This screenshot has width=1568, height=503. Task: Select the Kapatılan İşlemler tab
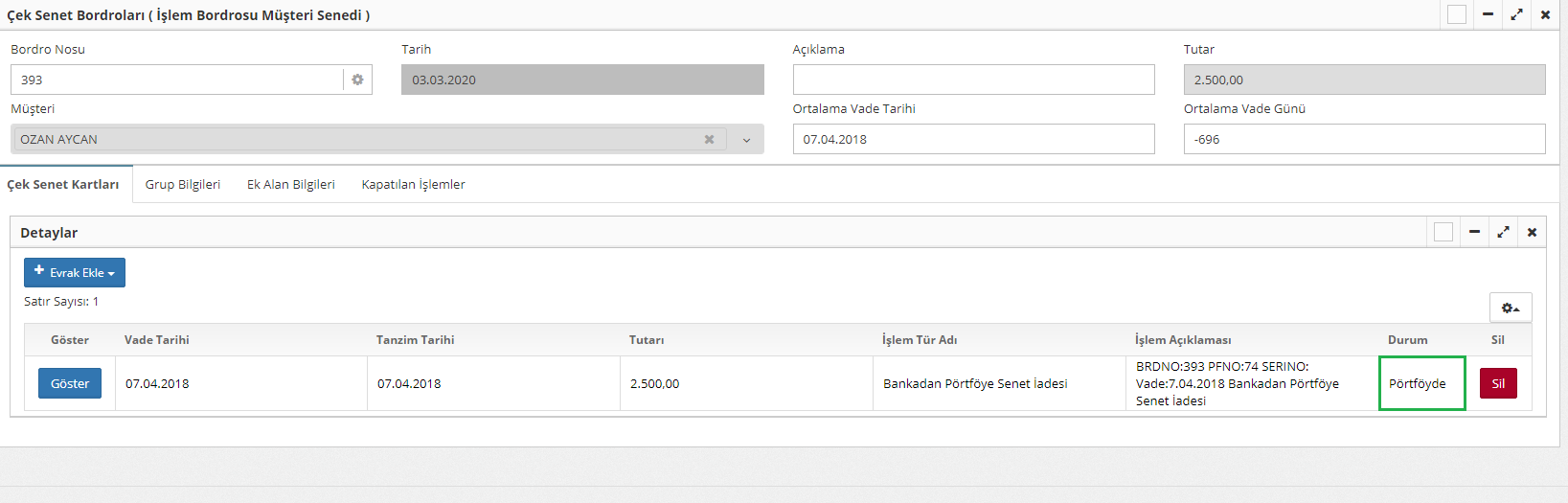click(x=413, y=184)
